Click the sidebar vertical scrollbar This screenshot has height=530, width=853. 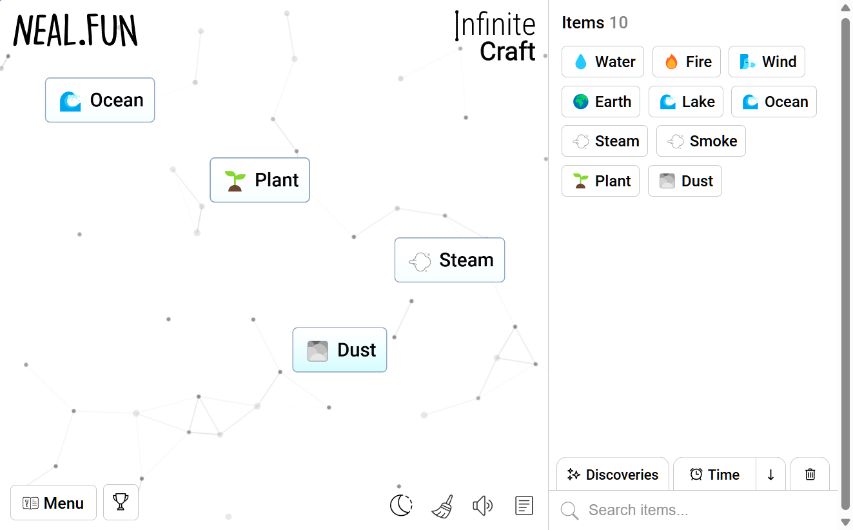click(845, 265)
